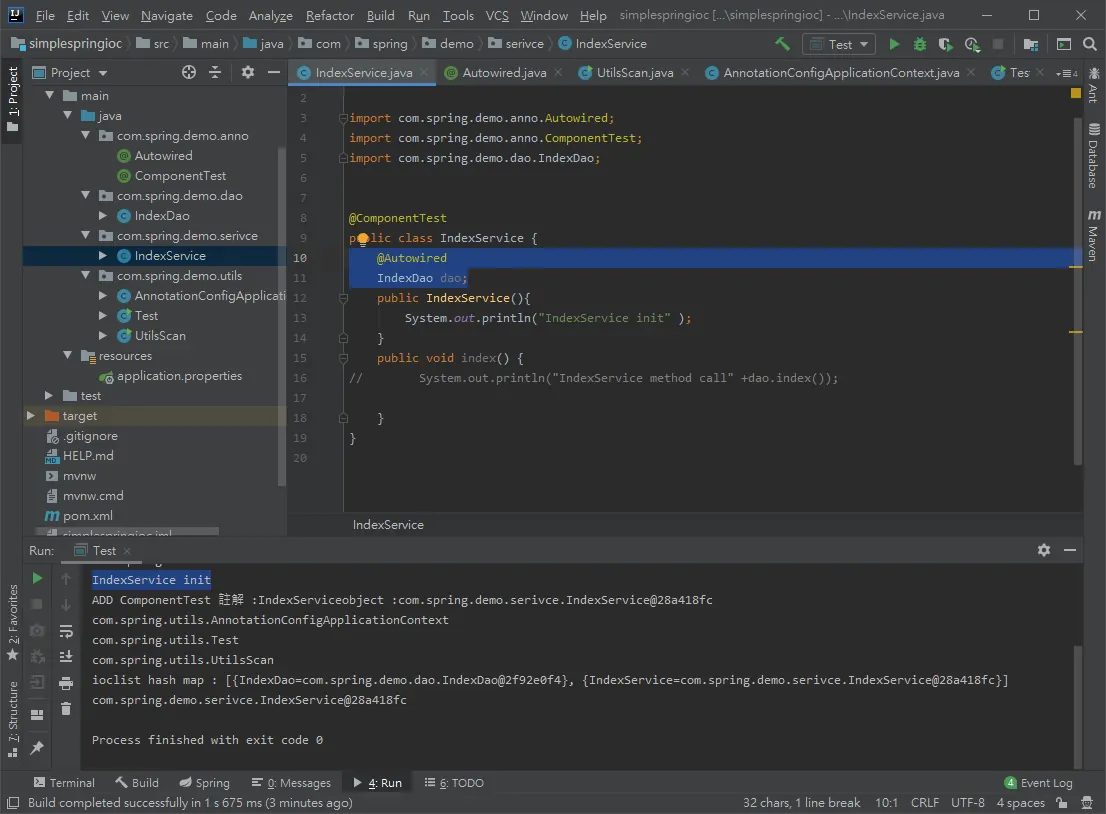Pin the Run tab with pin icon
The height and width of the screenshot is (814, 1106).
pyautogui.click(x=37, y=747)
